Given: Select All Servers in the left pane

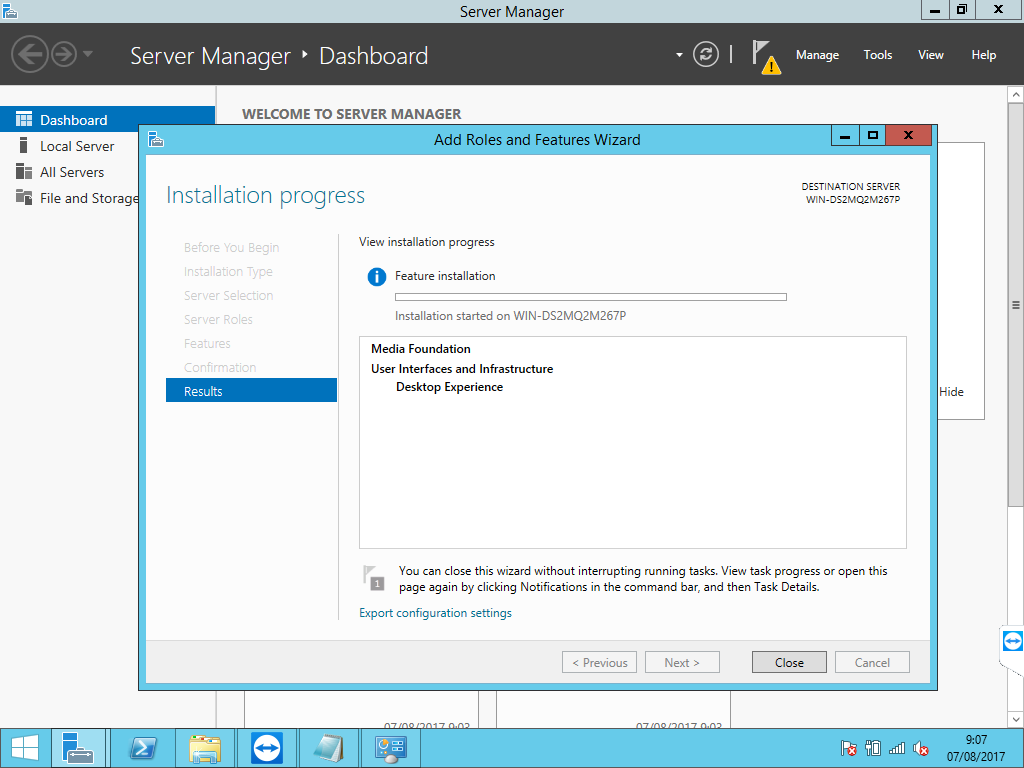Looking at the screenshot, I should [x=71, y=172].
